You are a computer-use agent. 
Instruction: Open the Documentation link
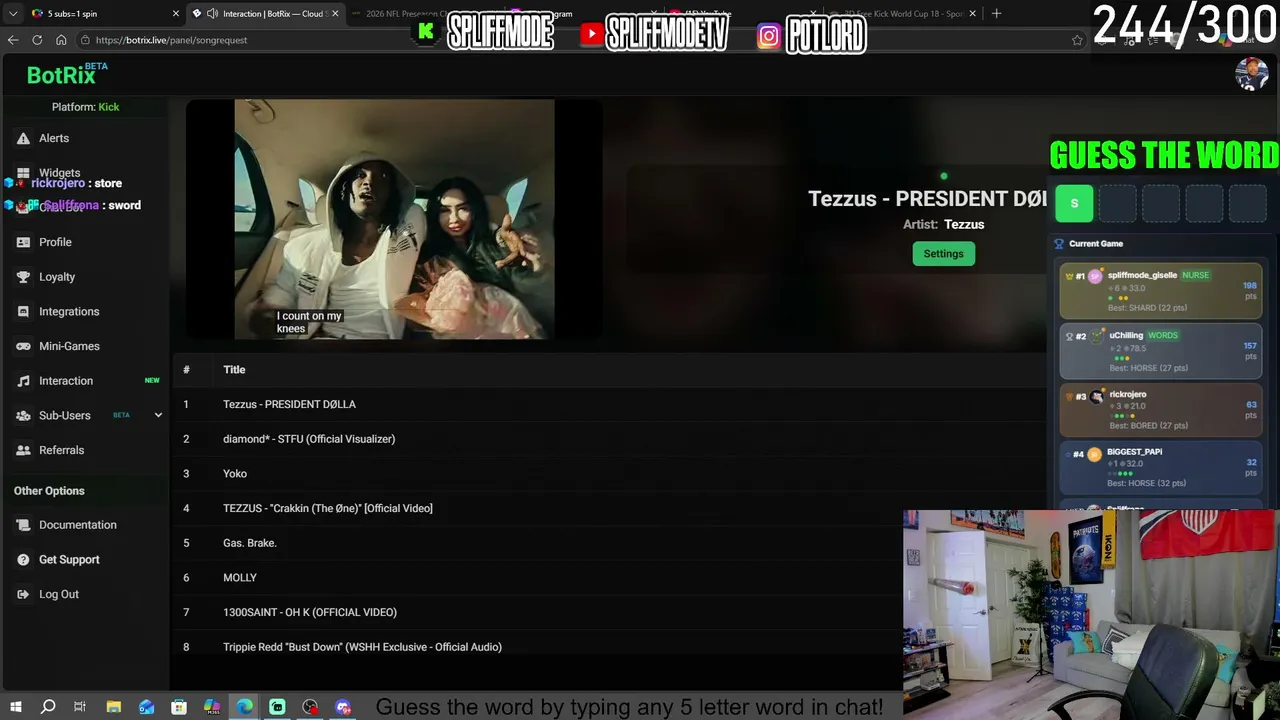point(78,525)
